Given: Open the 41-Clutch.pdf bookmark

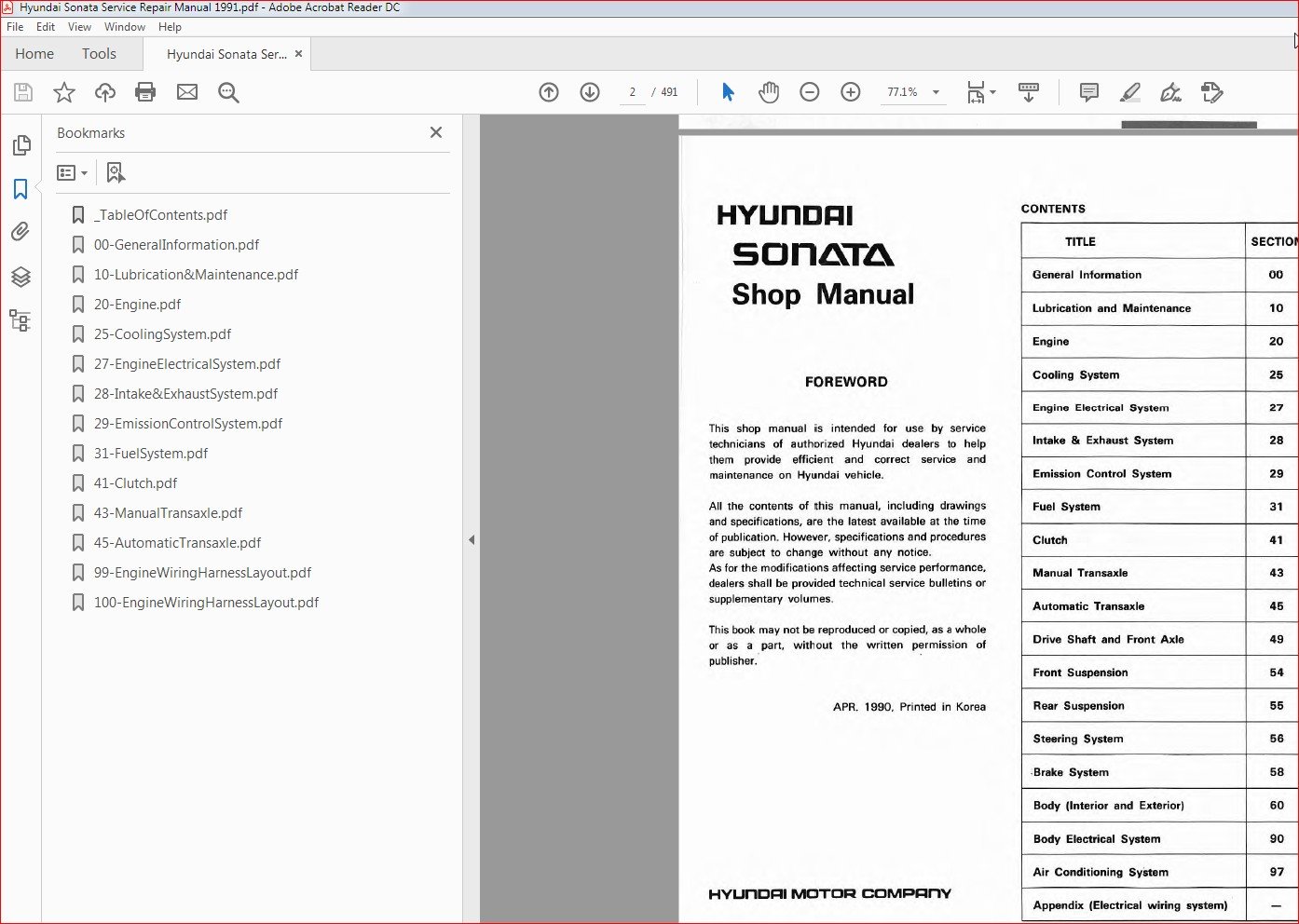Looking at the screenshot, I should (135, 483).
